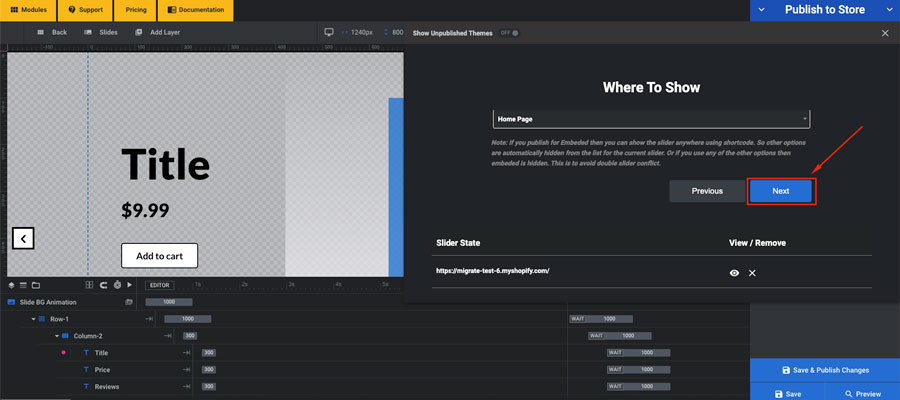This screenshot has width=900, height=400.
Task: Click Row-1 WAIT 1000 bar
Action: point(601,319)
